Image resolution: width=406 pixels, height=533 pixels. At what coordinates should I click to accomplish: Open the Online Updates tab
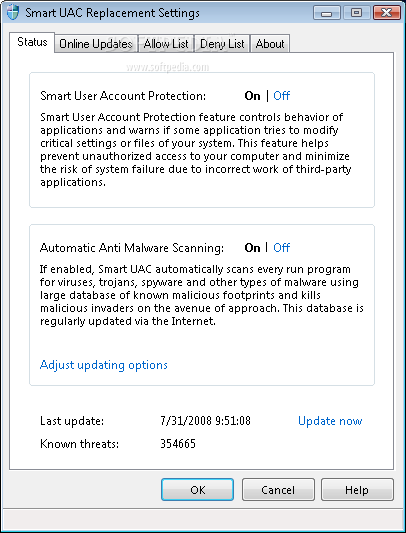96,44
